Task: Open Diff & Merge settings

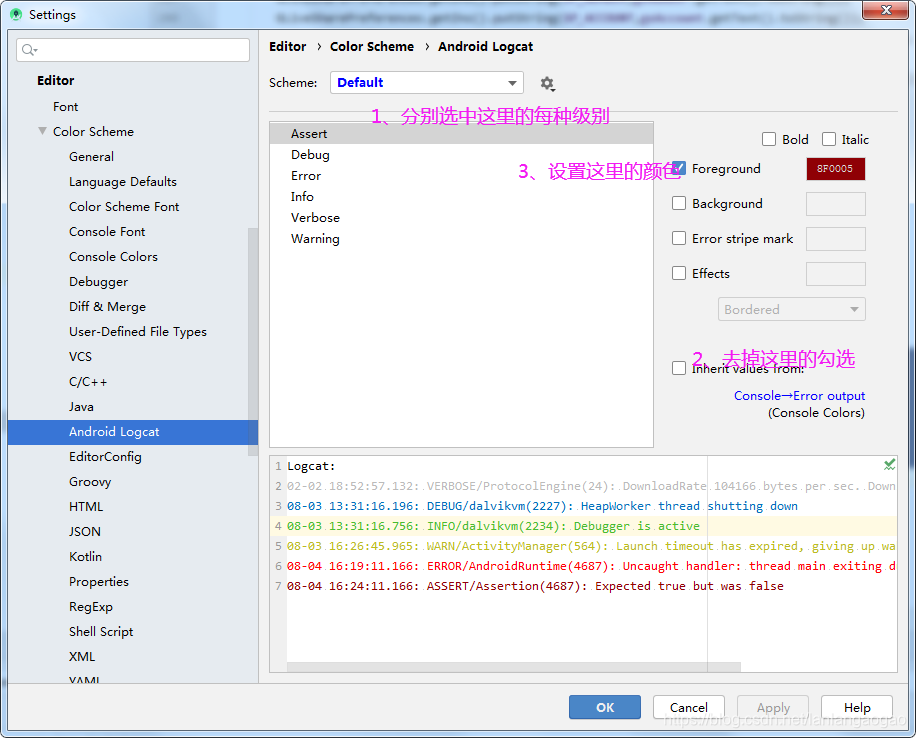Action: coord(107,307)
